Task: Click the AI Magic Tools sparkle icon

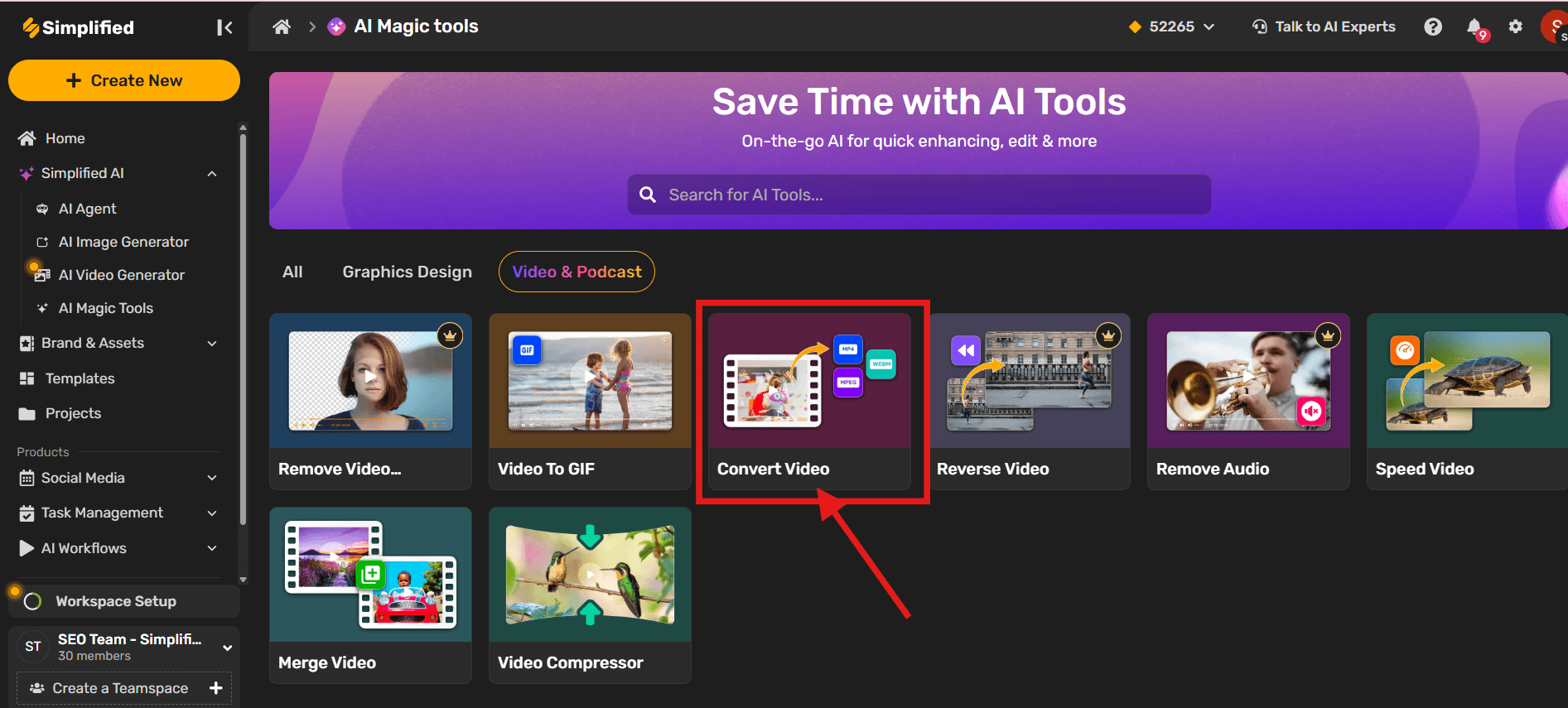Action: point(42,308)
